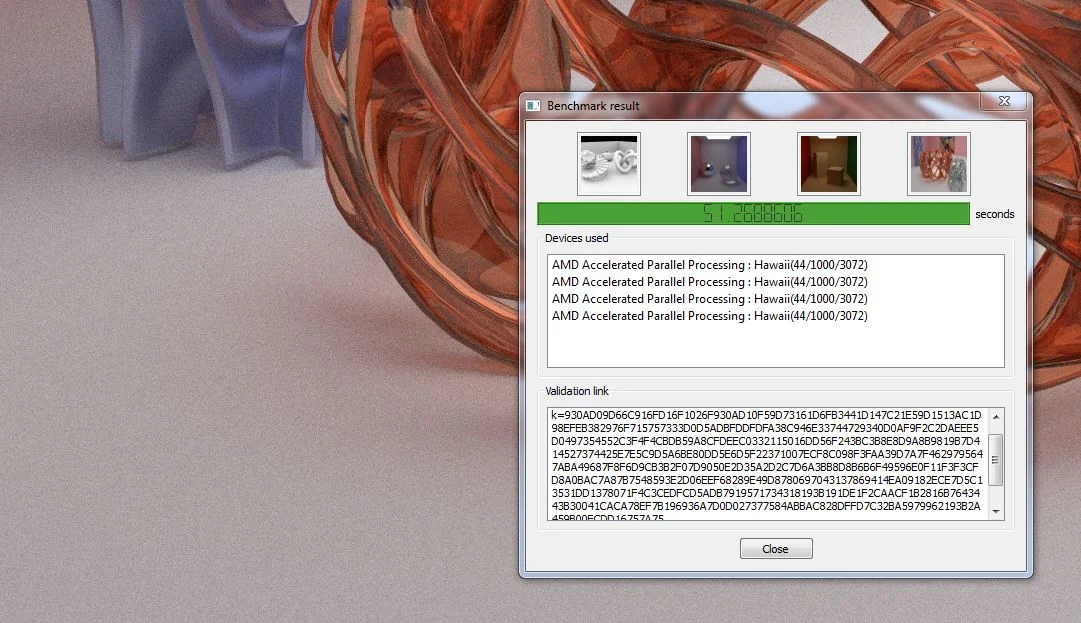Click validation line starting "98EFEB382976"
Viewport: 1081px width, 623px height.
(x=765, y=428)
